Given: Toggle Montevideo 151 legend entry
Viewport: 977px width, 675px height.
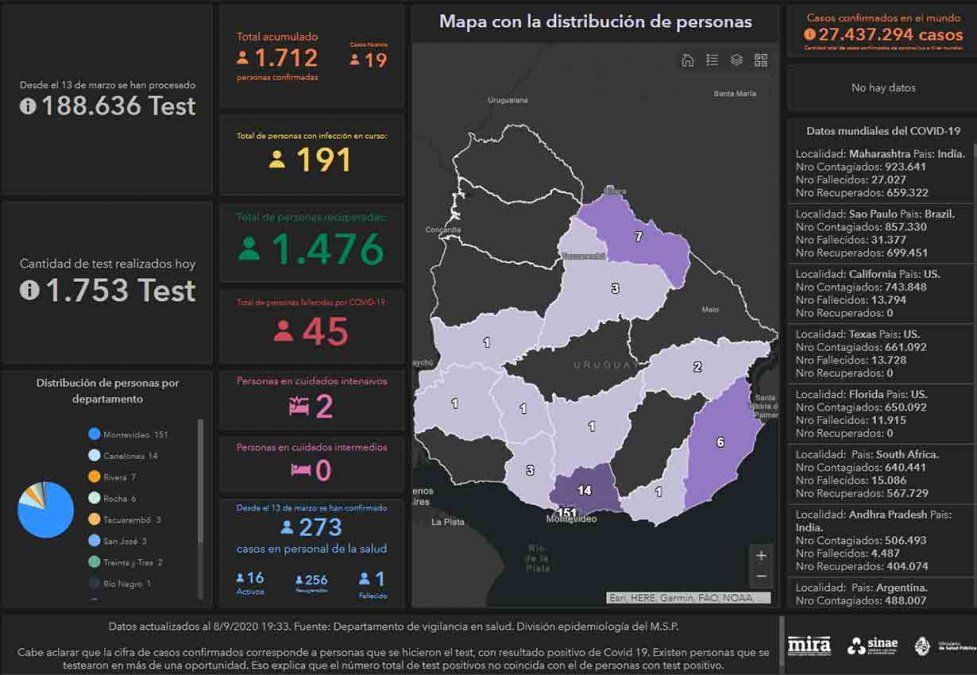Looking at the screenshot, I should (128, 434).
